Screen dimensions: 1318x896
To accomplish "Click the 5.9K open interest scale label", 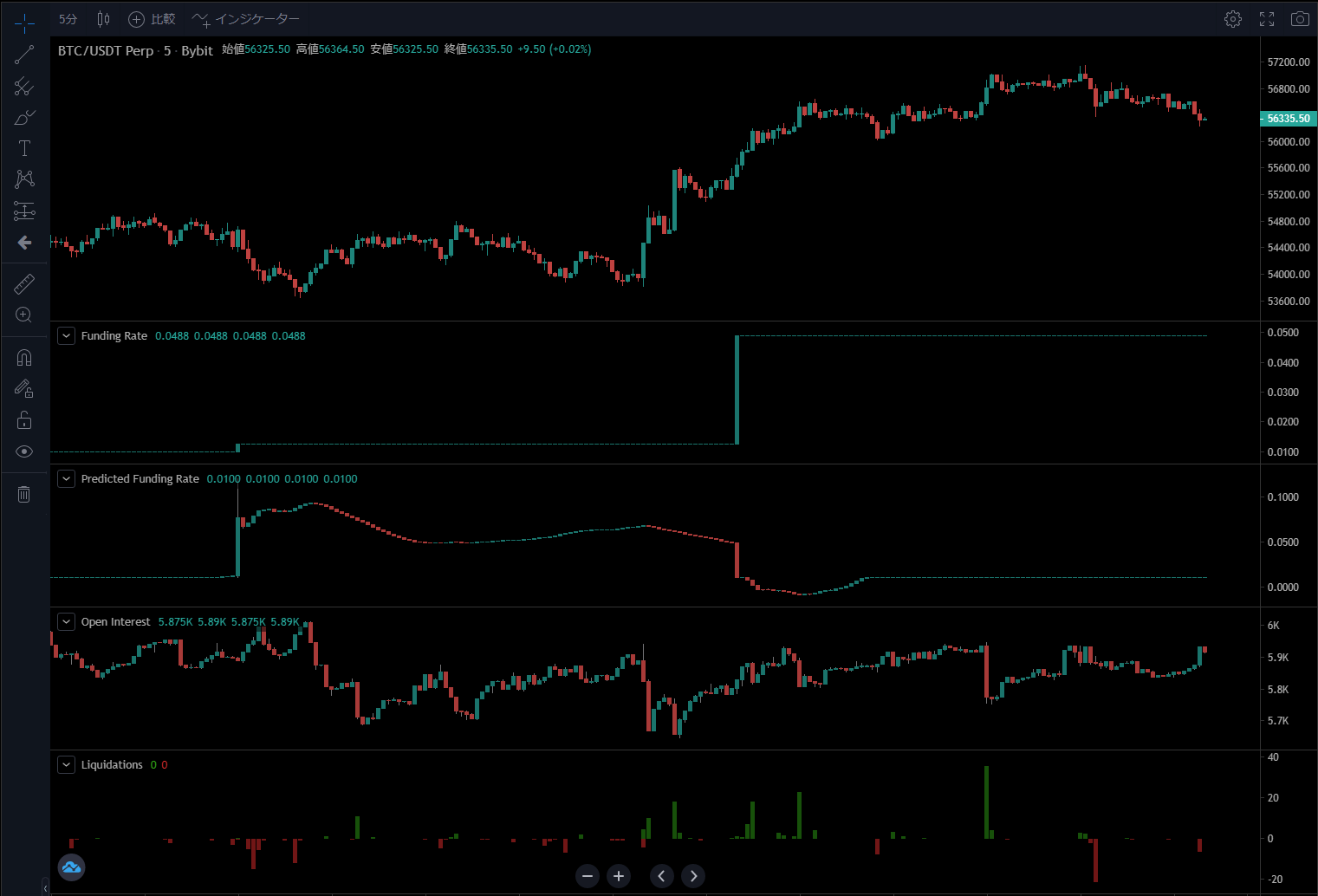I will tap(1278, 658).
